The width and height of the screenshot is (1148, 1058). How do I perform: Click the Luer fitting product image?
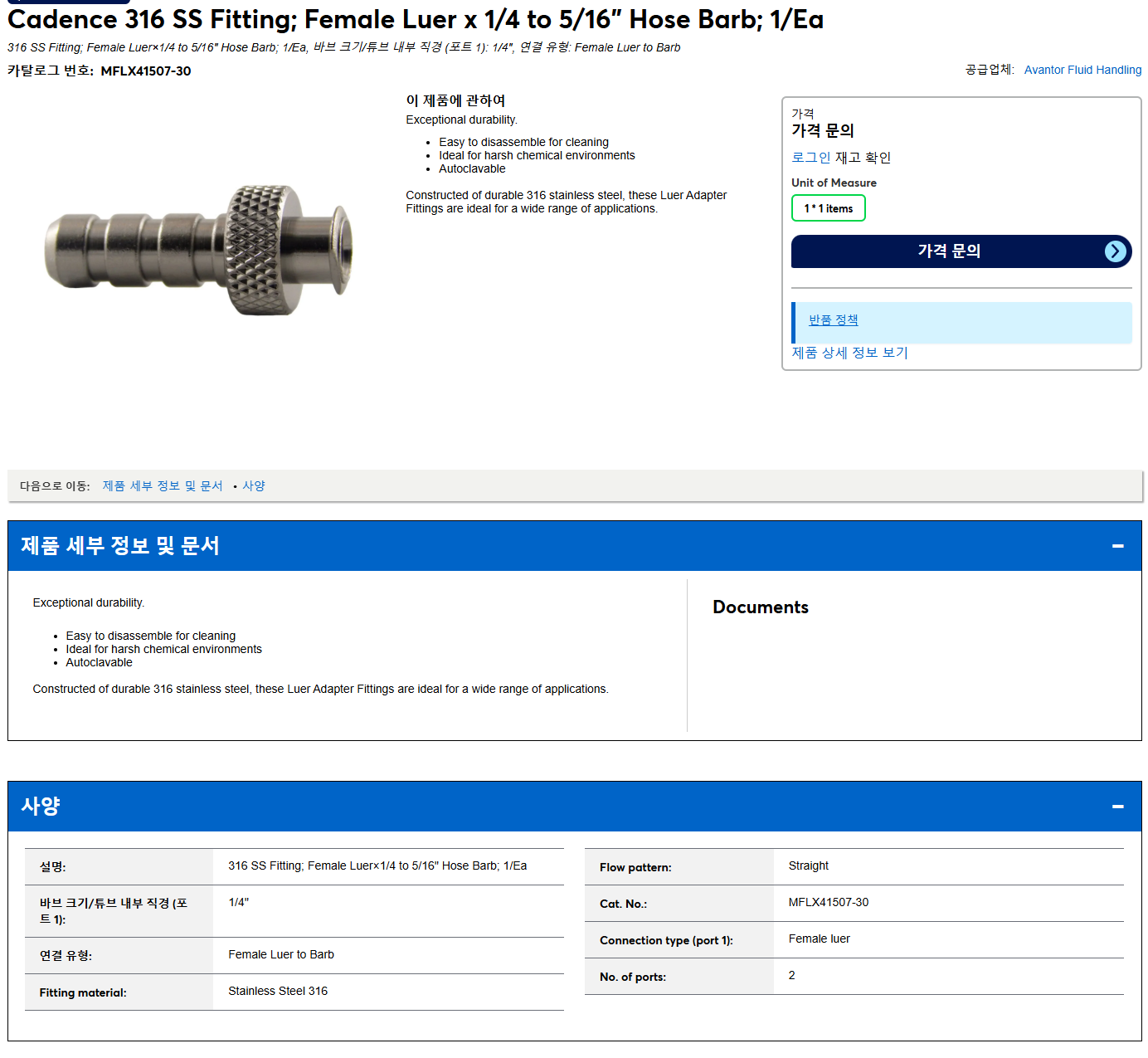199,250
